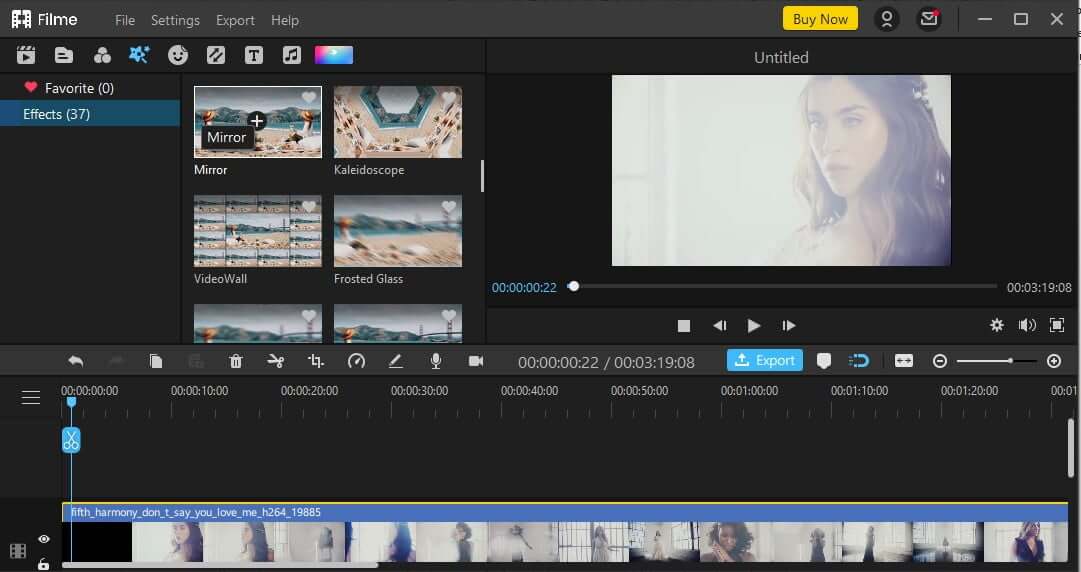Click the Undo arrow in timeline toolbar
The image size is (1081, 572).
[x=76, y=361]
